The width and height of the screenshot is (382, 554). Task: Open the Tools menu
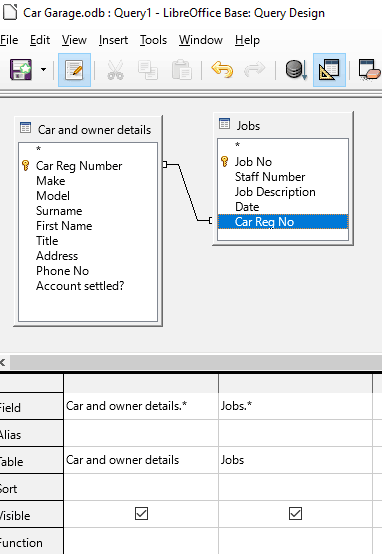153,40
